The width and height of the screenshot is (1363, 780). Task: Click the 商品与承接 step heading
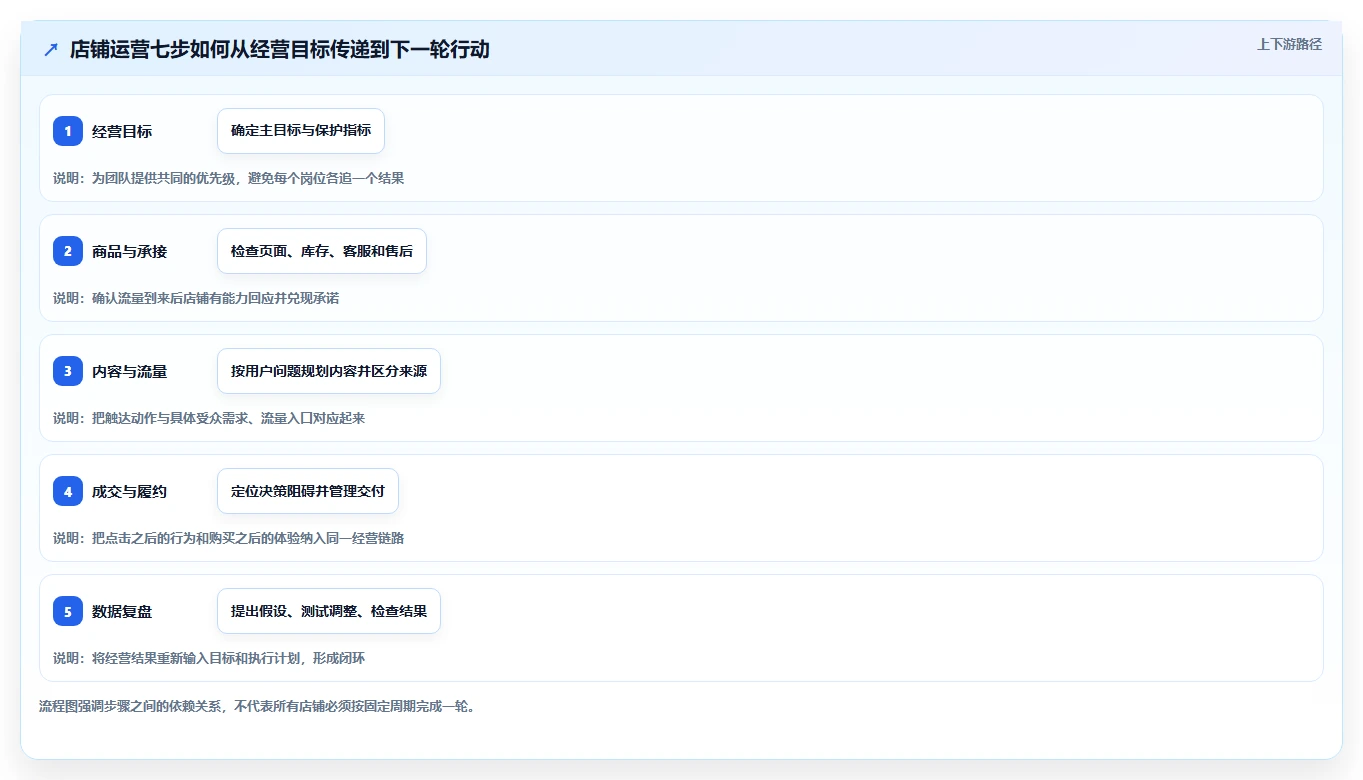pyautogui.click(x=129, y=251)
